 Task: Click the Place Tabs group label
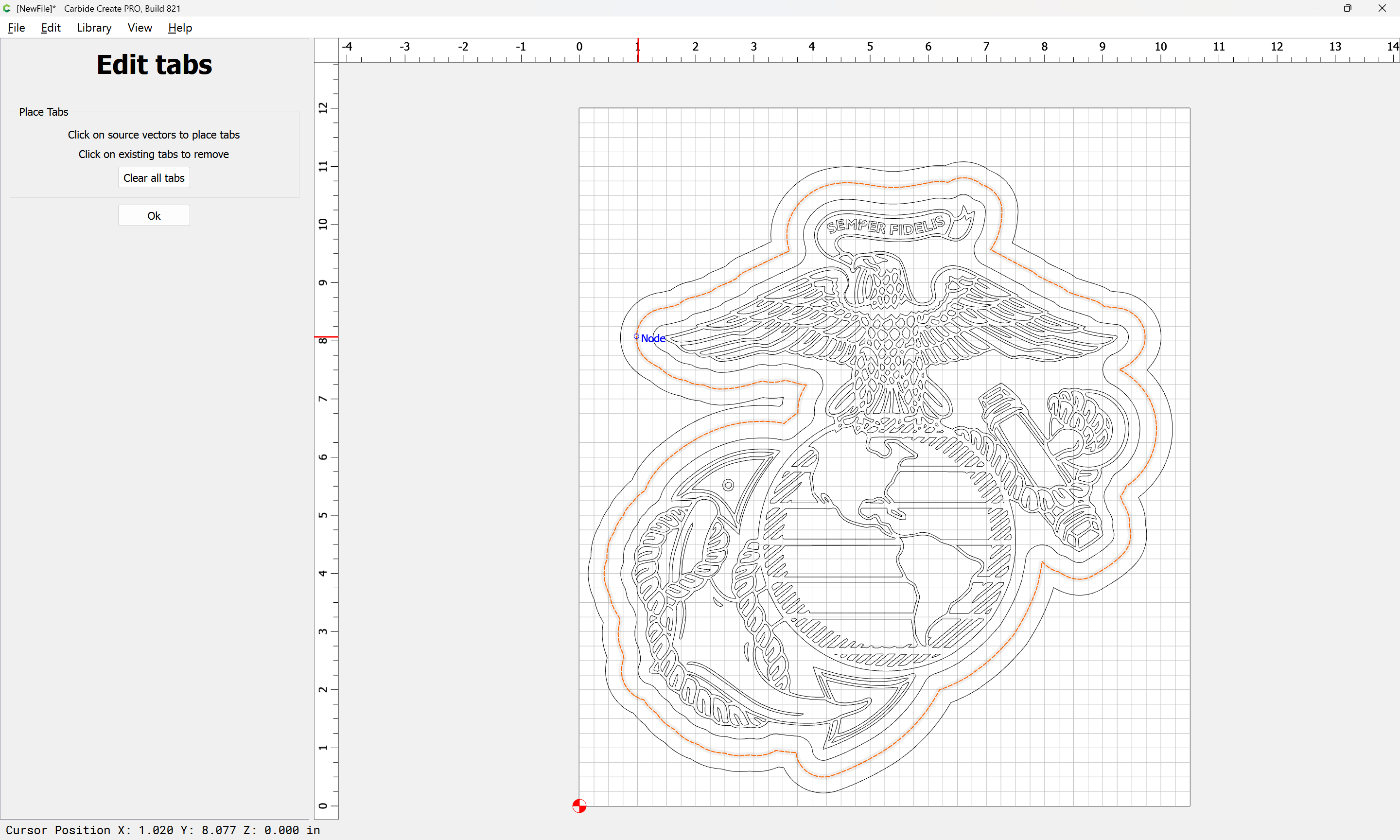[44, 111]
